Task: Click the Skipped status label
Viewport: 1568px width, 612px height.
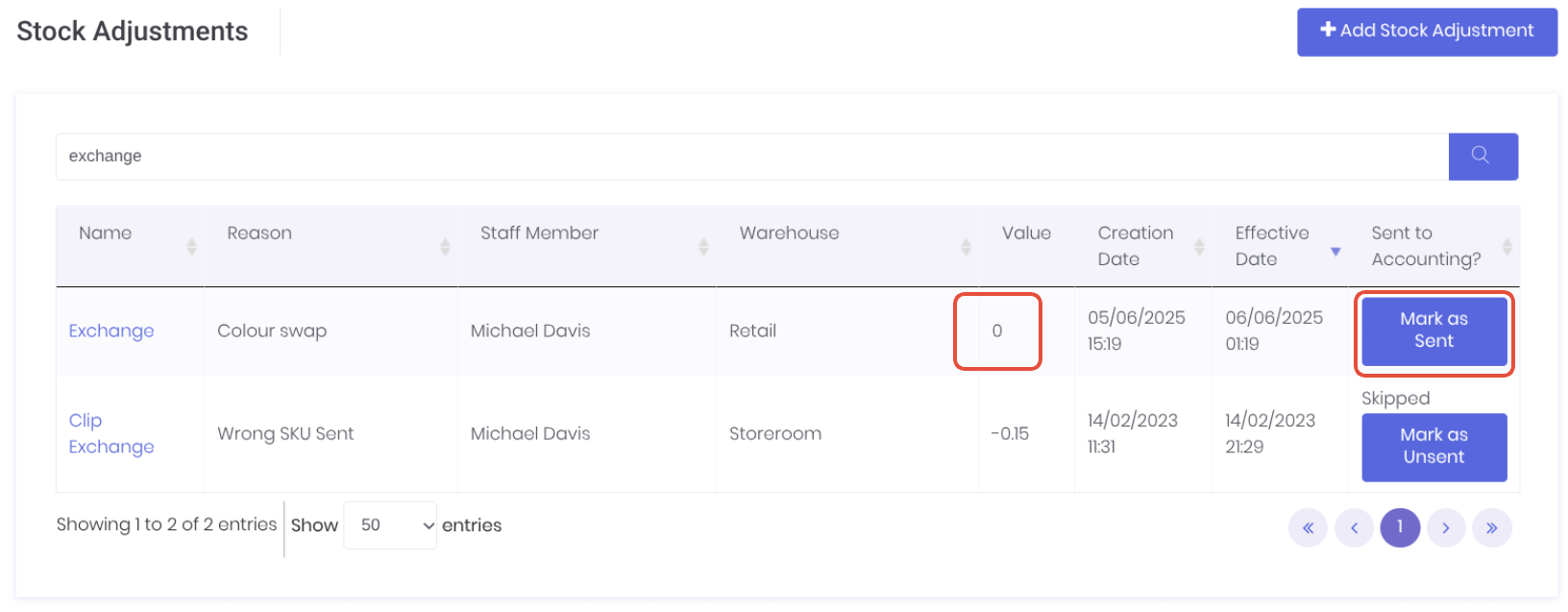Action: pyautogui.click(x=1396, y=399)
